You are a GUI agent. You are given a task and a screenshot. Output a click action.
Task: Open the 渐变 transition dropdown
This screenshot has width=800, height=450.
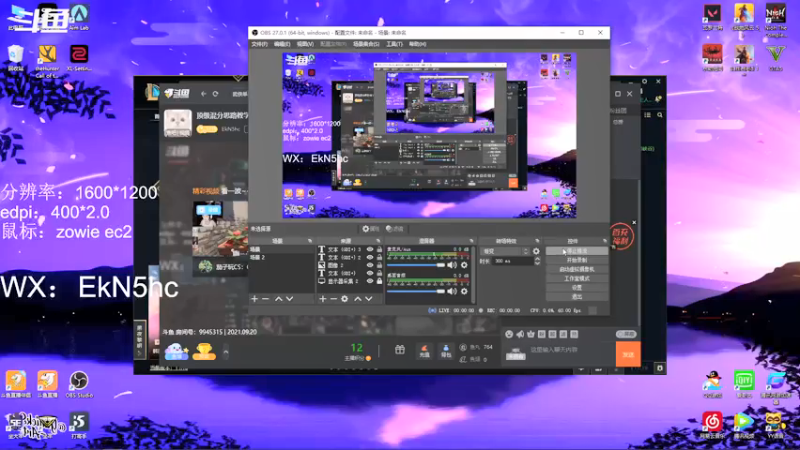pyautogui.click(x=505, y=251)
